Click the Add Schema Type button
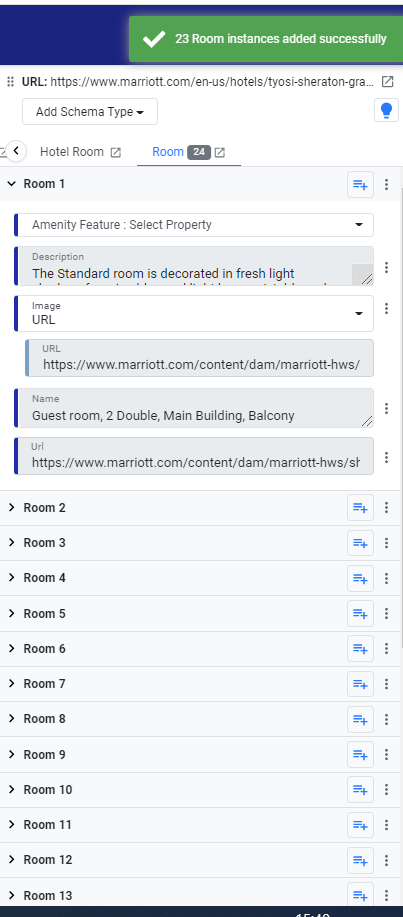The image size is (403, 917). pyautogui.click(x=90, y=112)
